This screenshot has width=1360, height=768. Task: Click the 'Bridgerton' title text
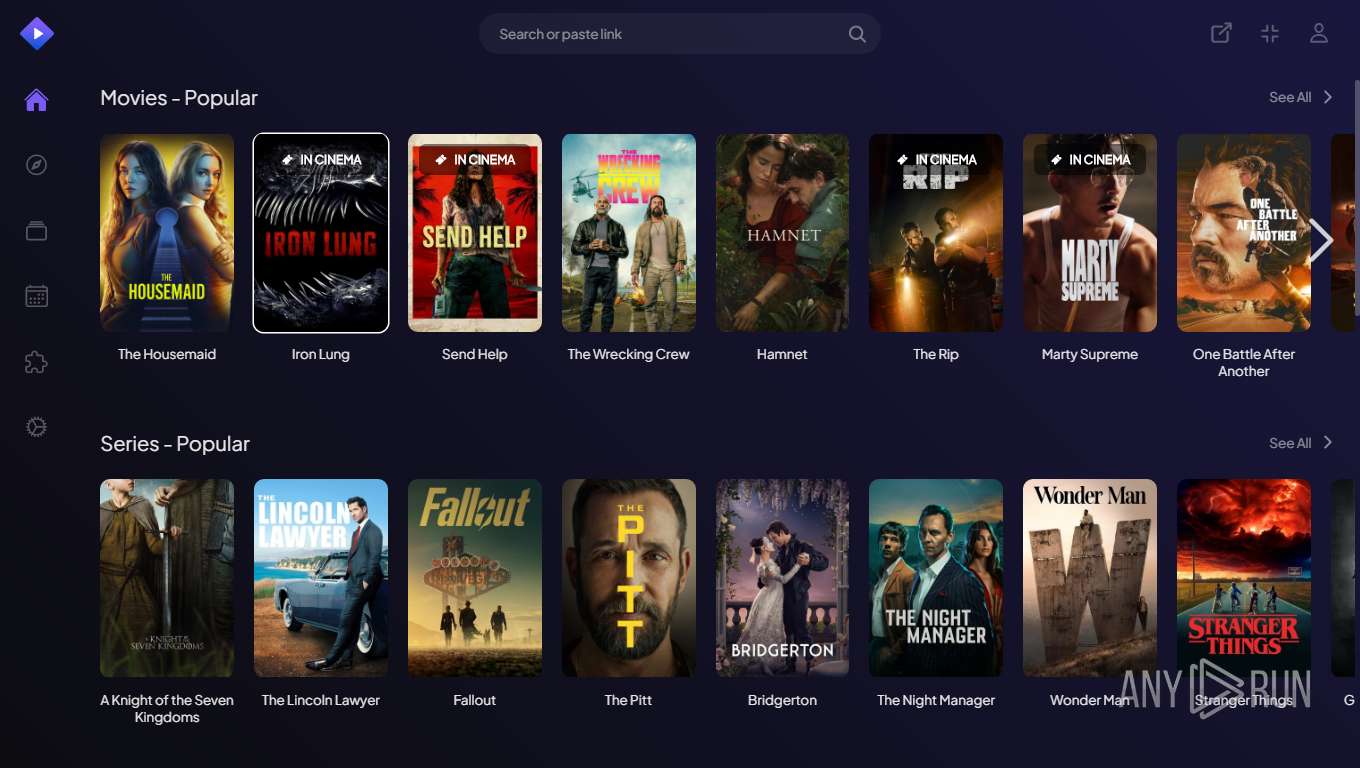(782, 700)
